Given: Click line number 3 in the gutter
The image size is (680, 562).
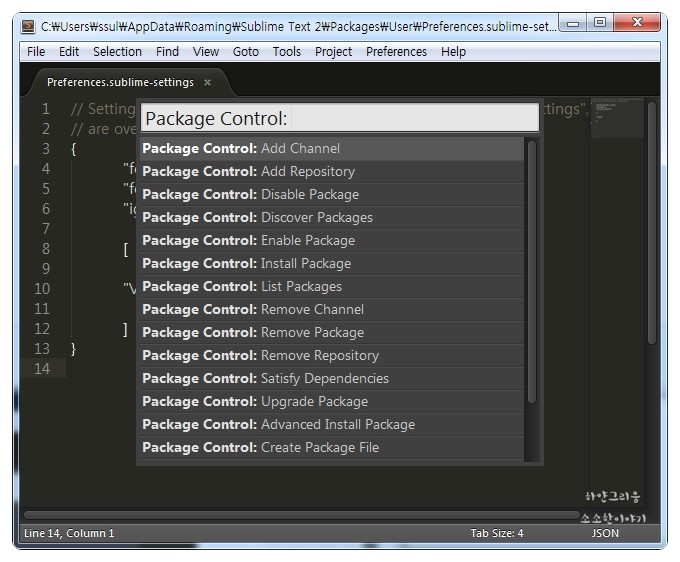Looking at the screenshot, I should coord(46,149).
